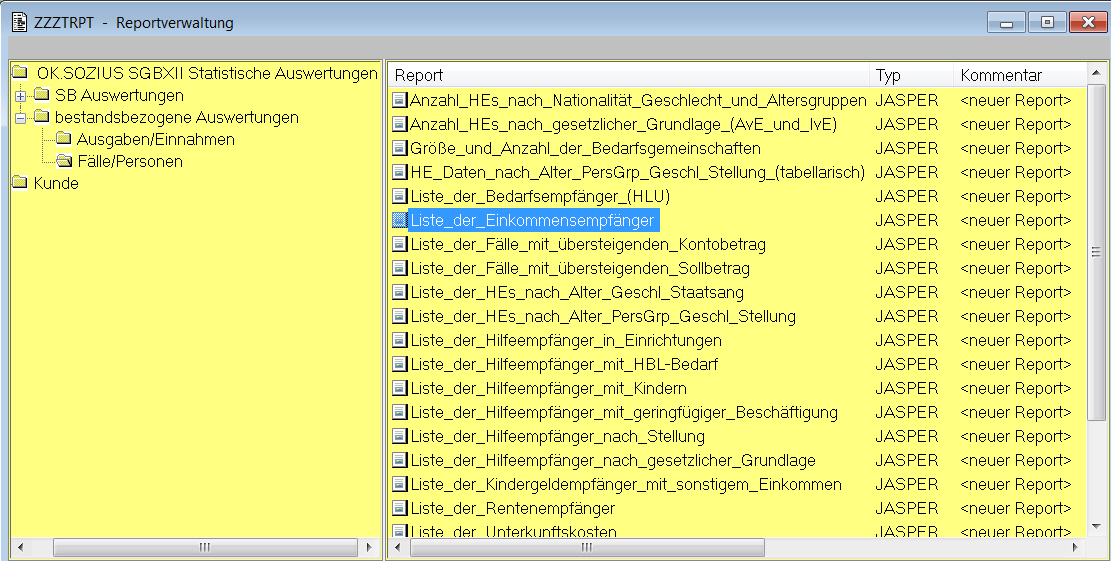Click the open folder icon of Fälle/Personen
Screen dimensions: 1111x561
[x=64, y=162]
